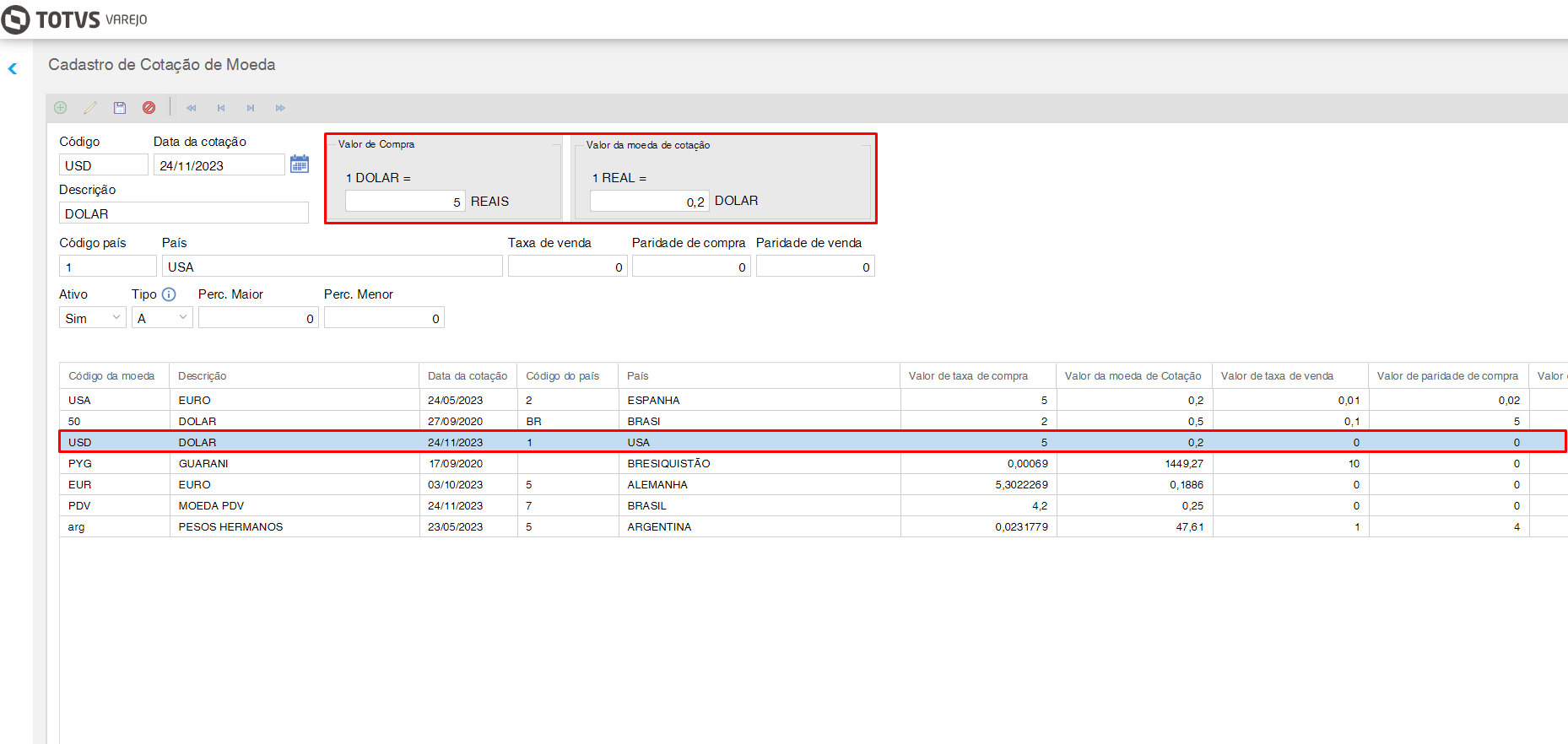Cancel with the red prohibited icon

(x=149, y=108)
